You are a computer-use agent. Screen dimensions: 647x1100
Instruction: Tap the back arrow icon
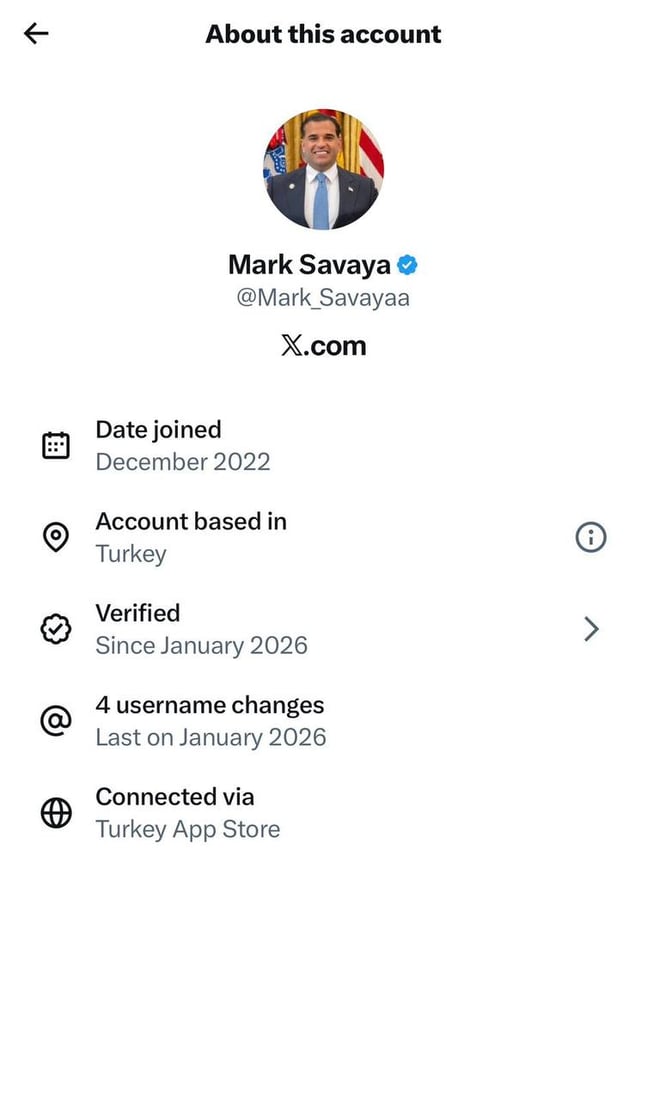pyautogui.click(x=36, y=34)
